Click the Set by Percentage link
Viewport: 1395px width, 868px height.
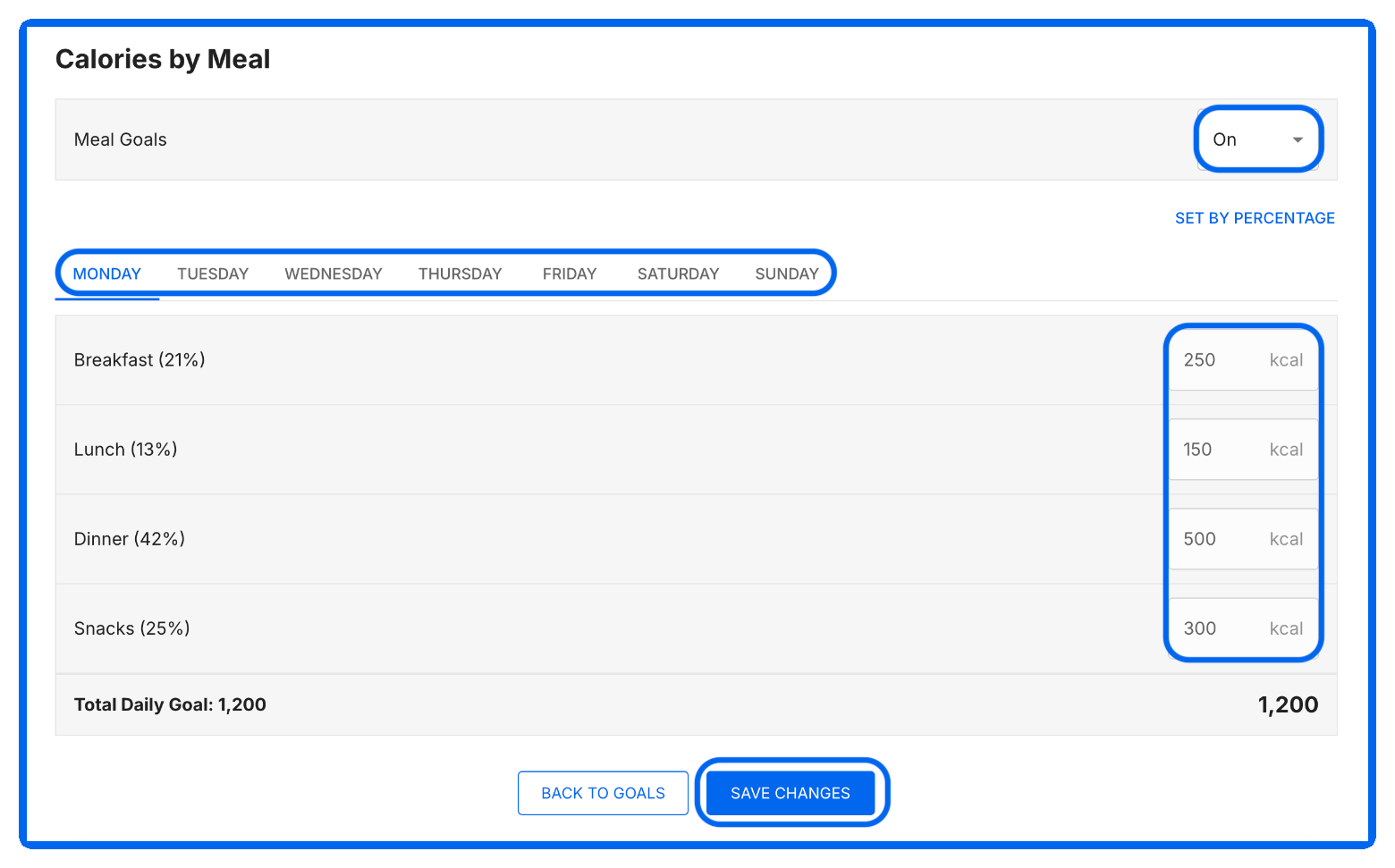1255,218
